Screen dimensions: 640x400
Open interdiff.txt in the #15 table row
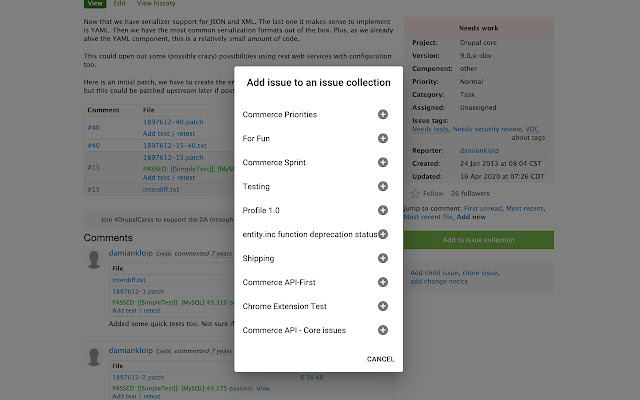tap(161, 189)
